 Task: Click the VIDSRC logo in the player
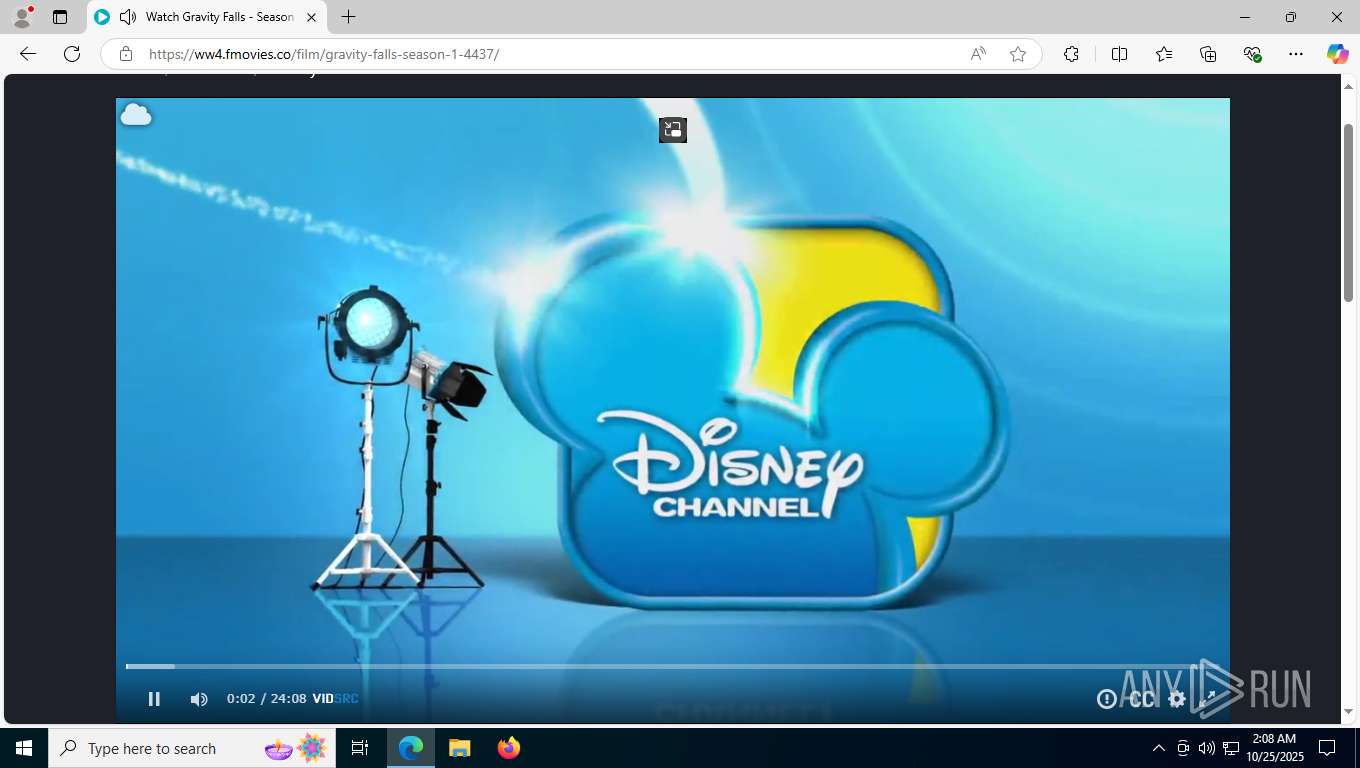(x=335, y=699)
